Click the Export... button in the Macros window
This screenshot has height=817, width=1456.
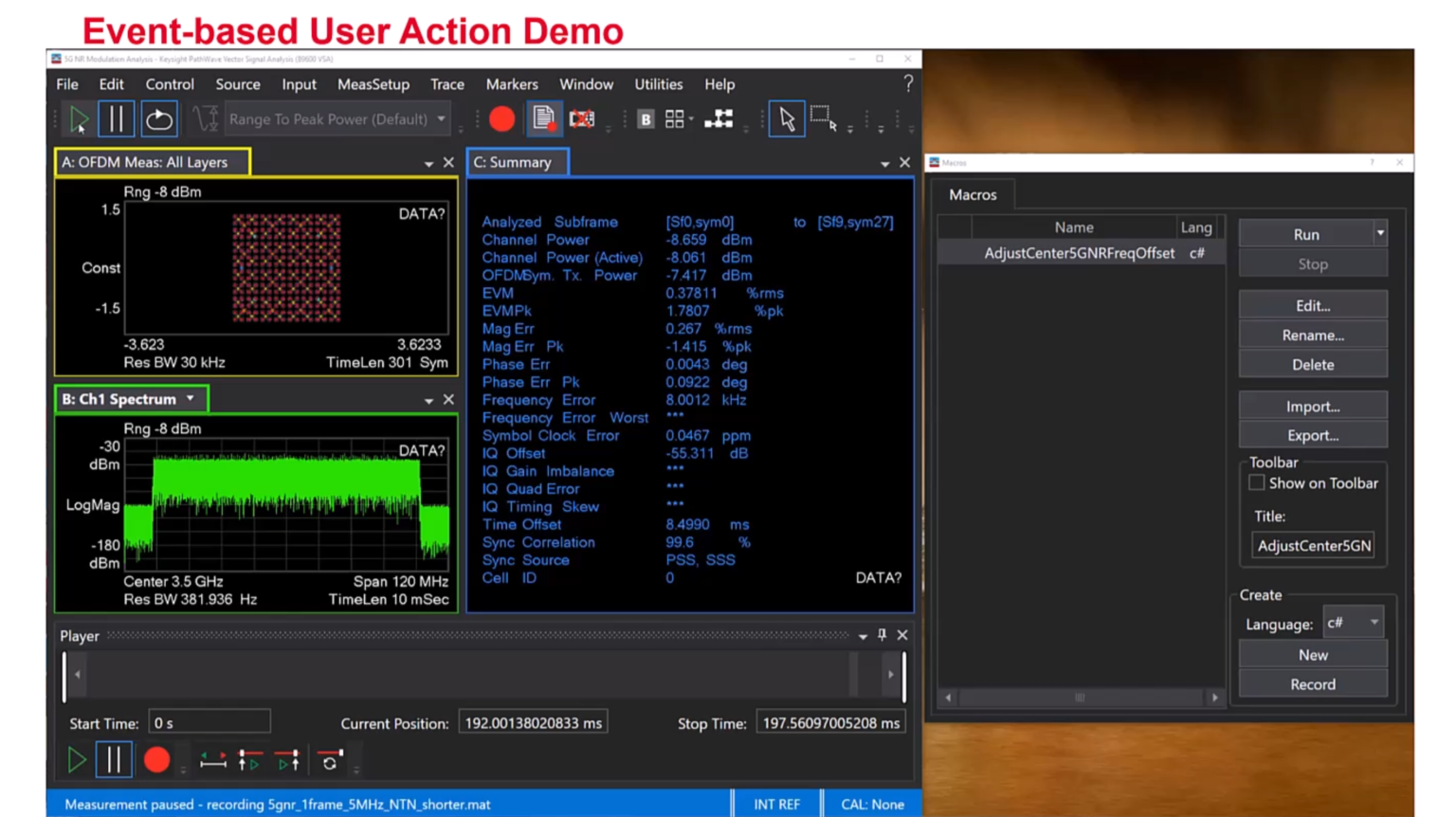pos(1312,435)
